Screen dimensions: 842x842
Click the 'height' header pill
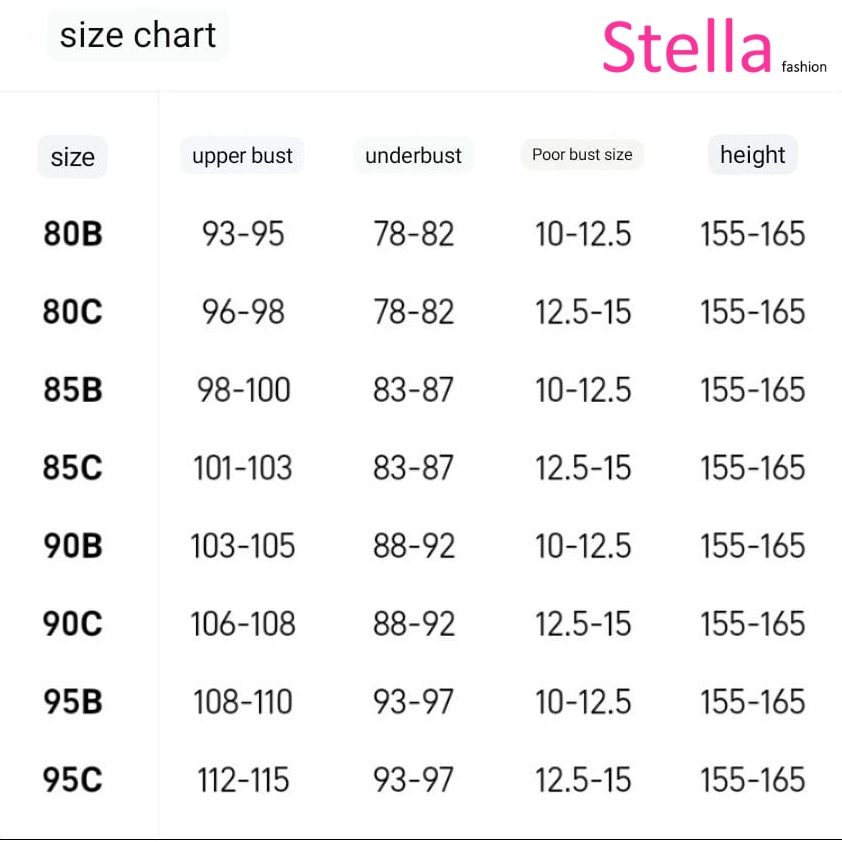click(752, 155)
